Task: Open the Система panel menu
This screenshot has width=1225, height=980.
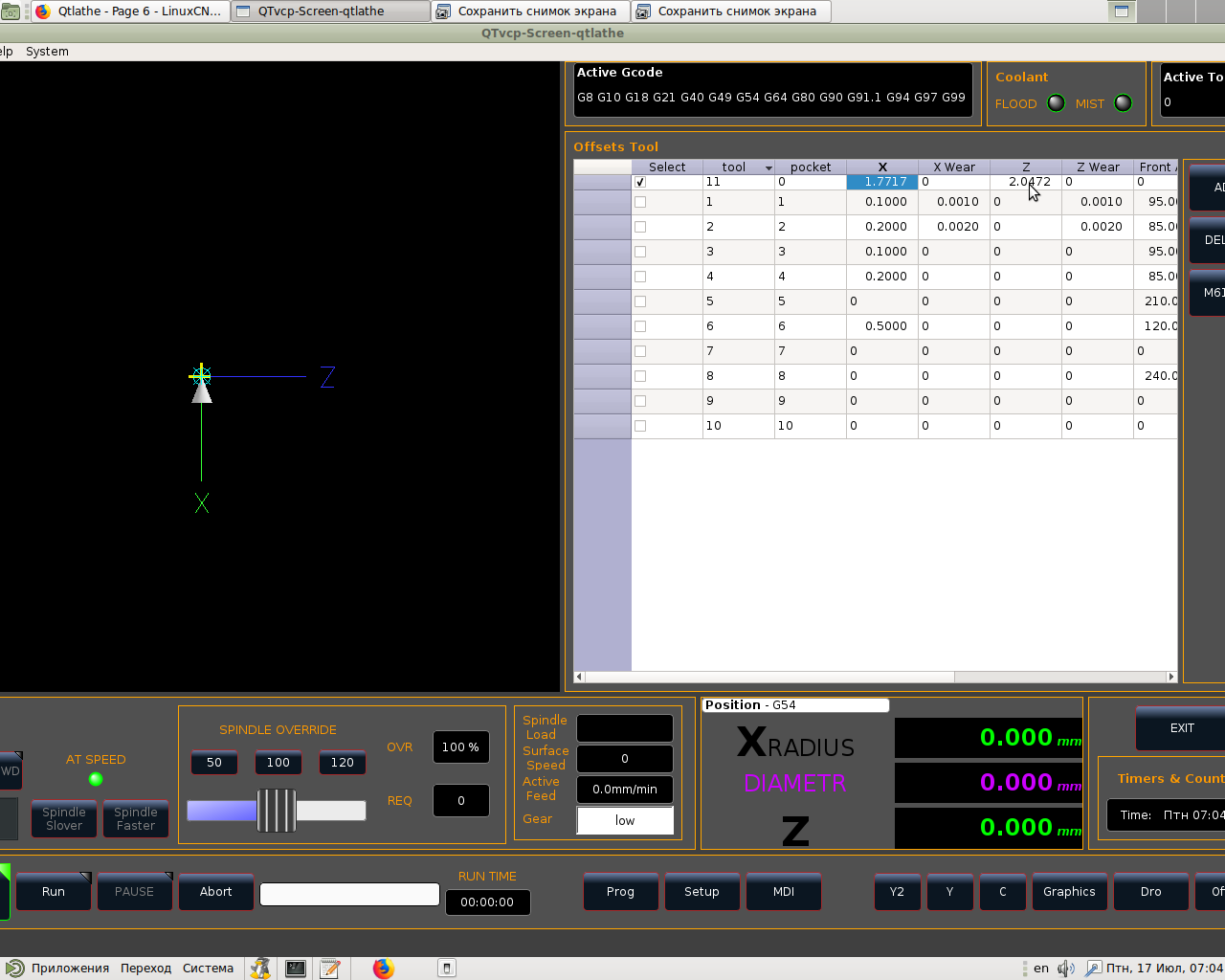Action: tap(208, 969)
